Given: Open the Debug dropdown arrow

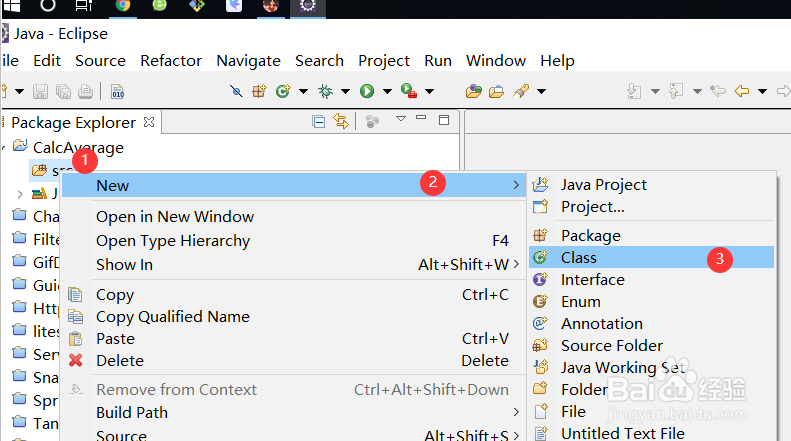Looking at the screenshot, I should pos(346,91).
